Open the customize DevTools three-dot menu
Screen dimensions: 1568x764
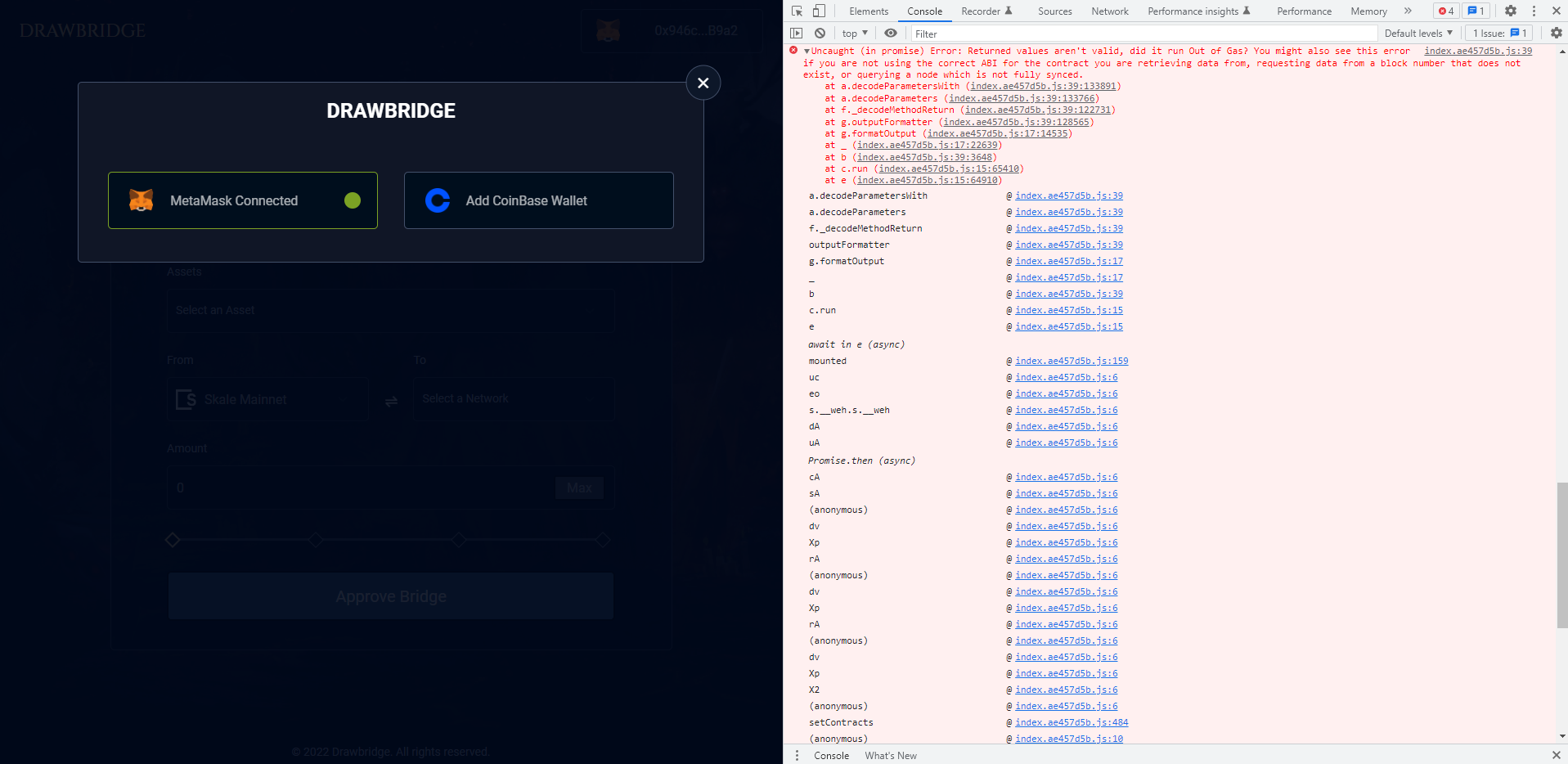click(x=1534, y=11)
